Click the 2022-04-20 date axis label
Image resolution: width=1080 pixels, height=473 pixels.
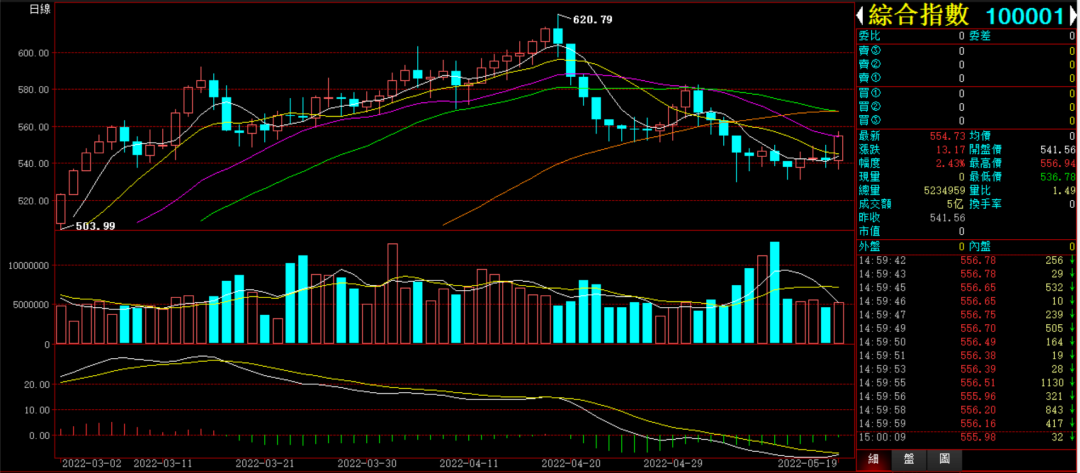click(572, 463)
